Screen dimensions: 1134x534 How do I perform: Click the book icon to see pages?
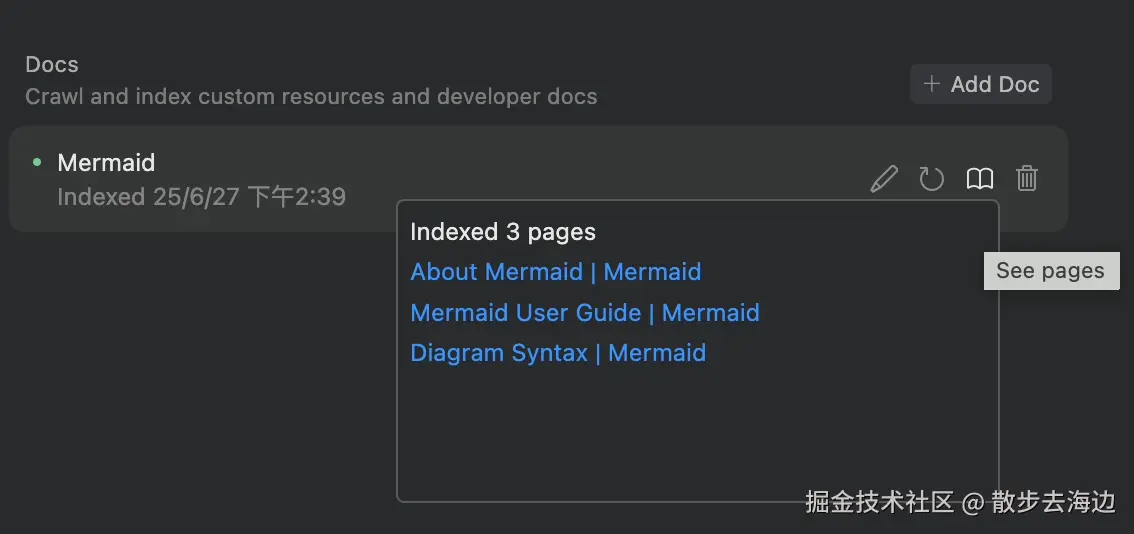pos(980,179)
